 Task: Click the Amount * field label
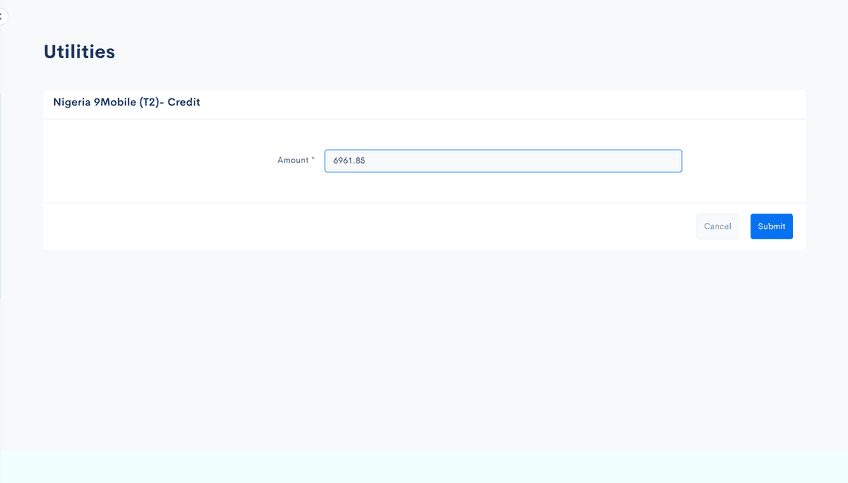(296, 160)
